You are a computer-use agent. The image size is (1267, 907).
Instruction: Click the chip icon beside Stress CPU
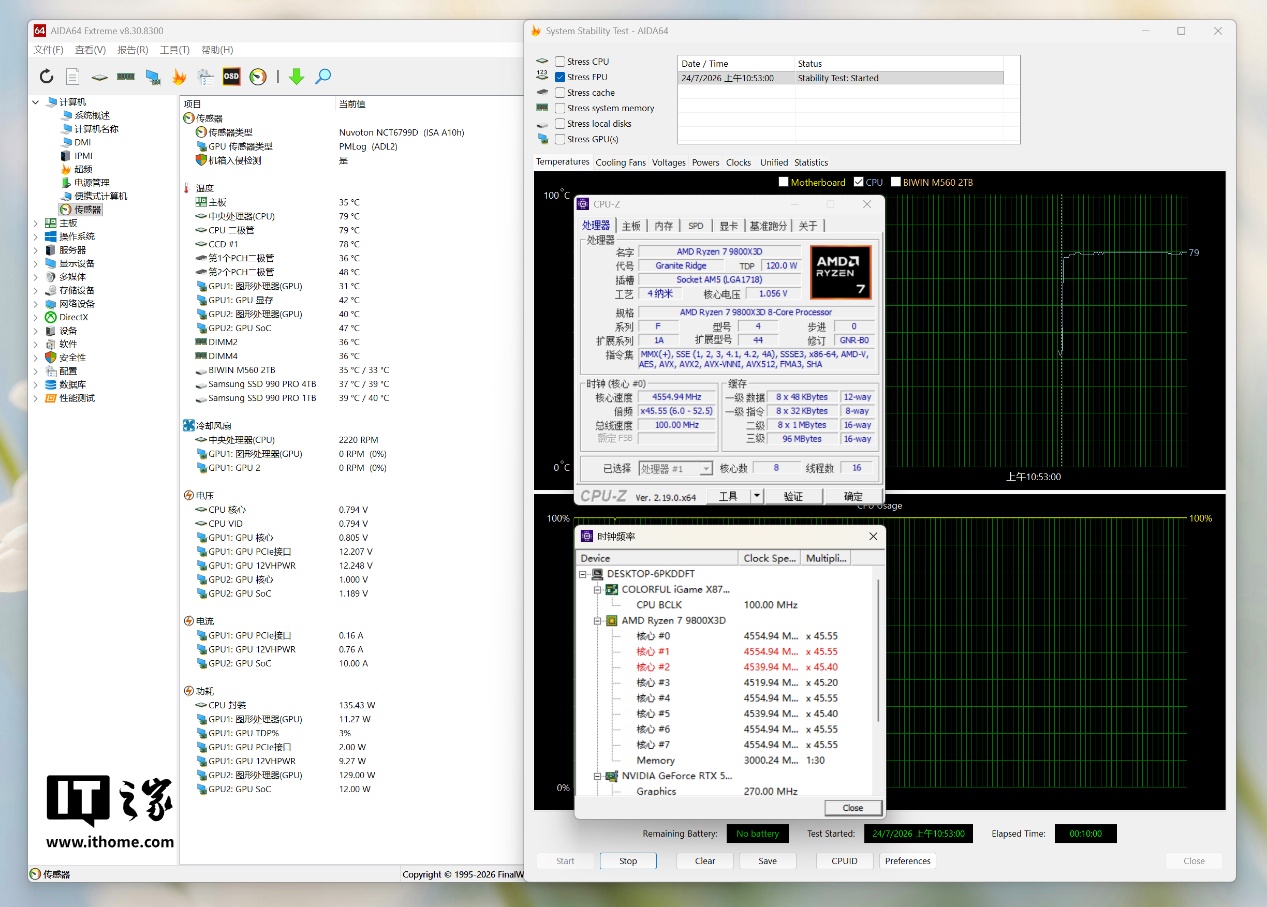pos(543,61)
